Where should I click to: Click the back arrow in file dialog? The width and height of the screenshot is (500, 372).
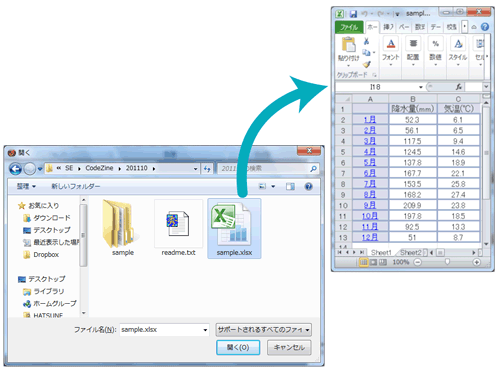(x=15, y=169)
